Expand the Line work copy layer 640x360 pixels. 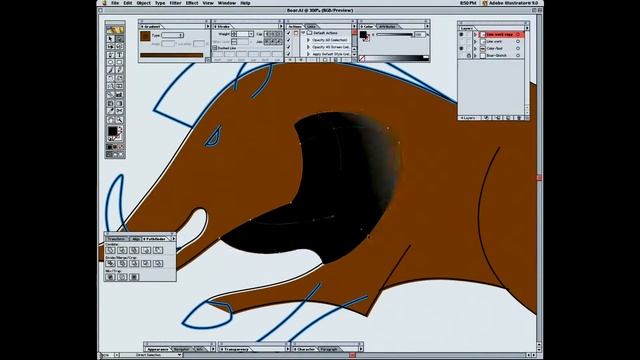[475, 35]
